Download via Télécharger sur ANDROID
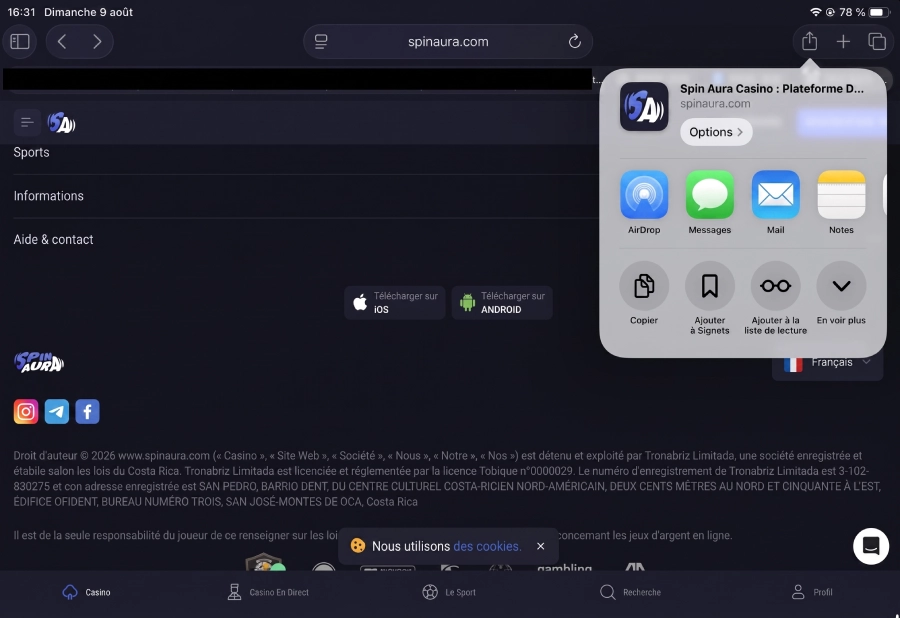 (502, 302)
